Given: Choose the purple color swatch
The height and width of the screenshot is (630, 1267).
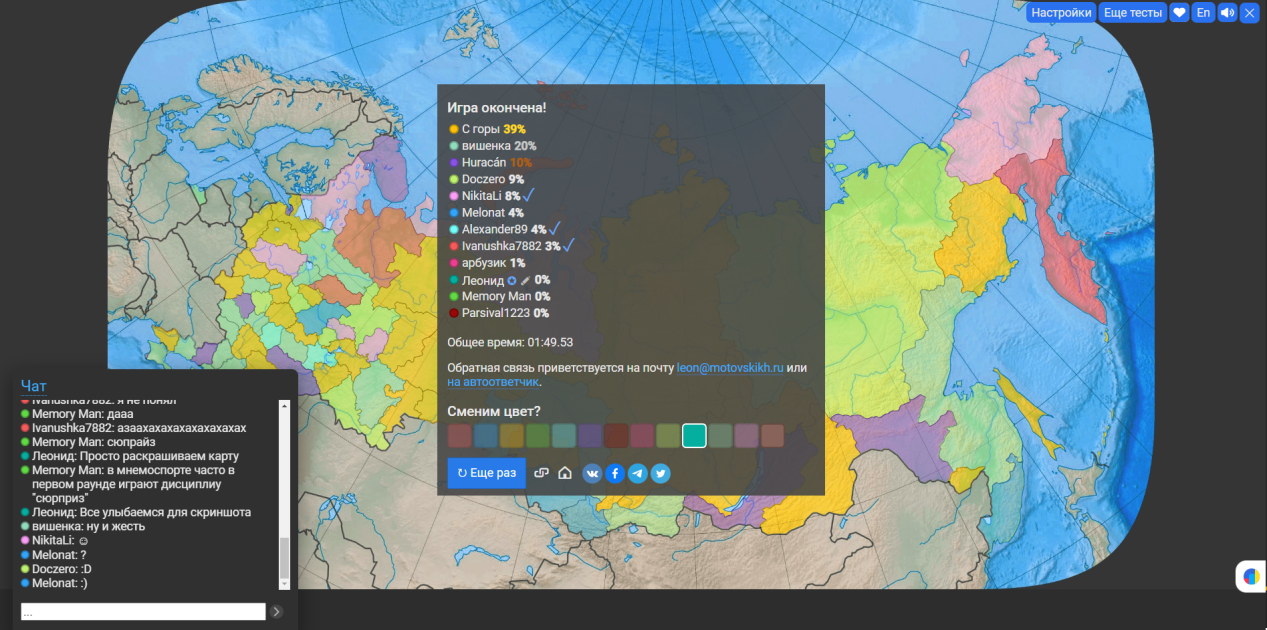Looking at the screenshot, I should click(590, 435).
